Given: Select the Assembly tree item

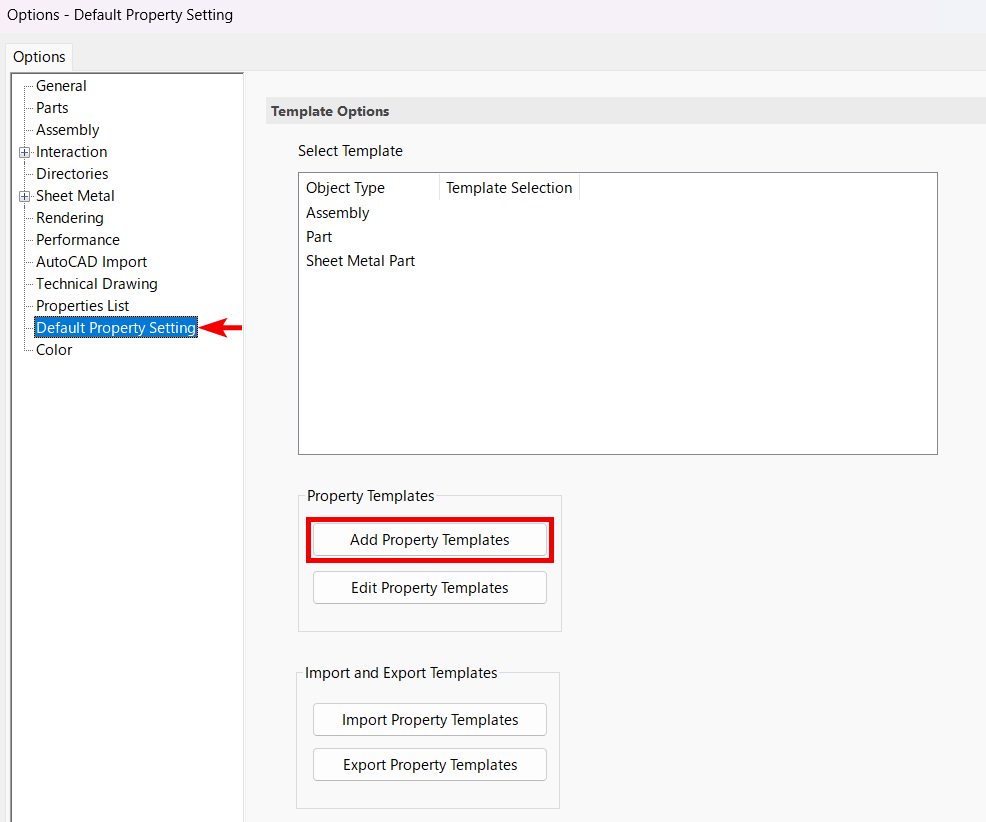Looking at the screenshot, I should point(67,130).
